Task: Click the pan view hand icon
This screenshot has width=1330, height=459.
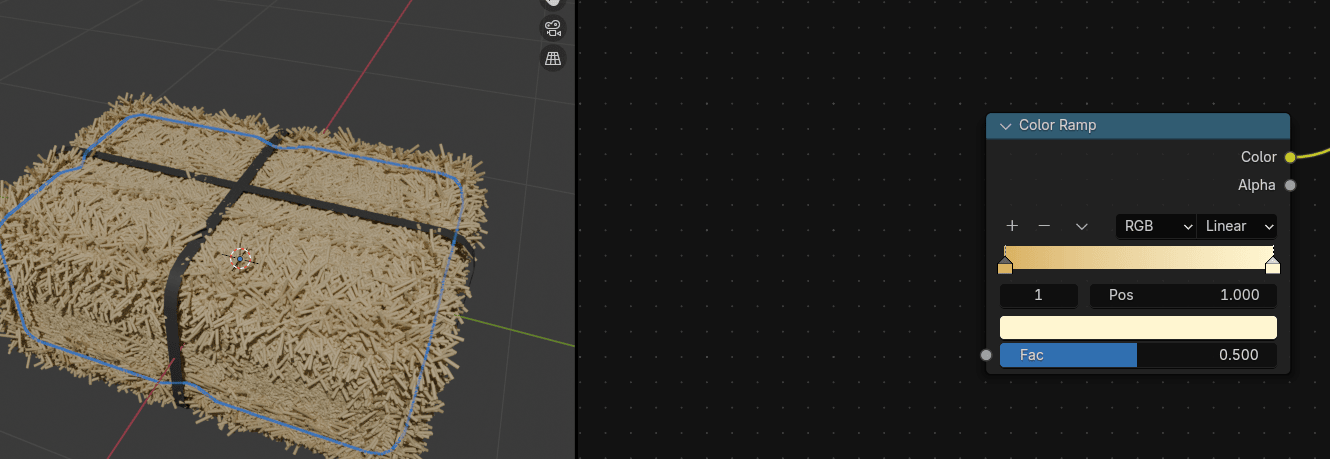Action: 552,4
